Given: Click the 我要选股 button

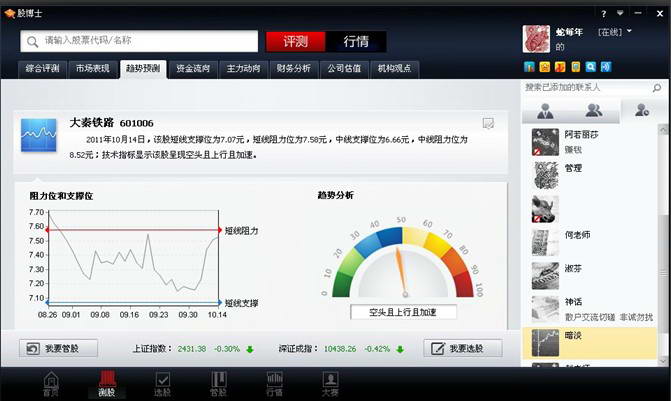Looking at the screenshot, I should point(463,348).
